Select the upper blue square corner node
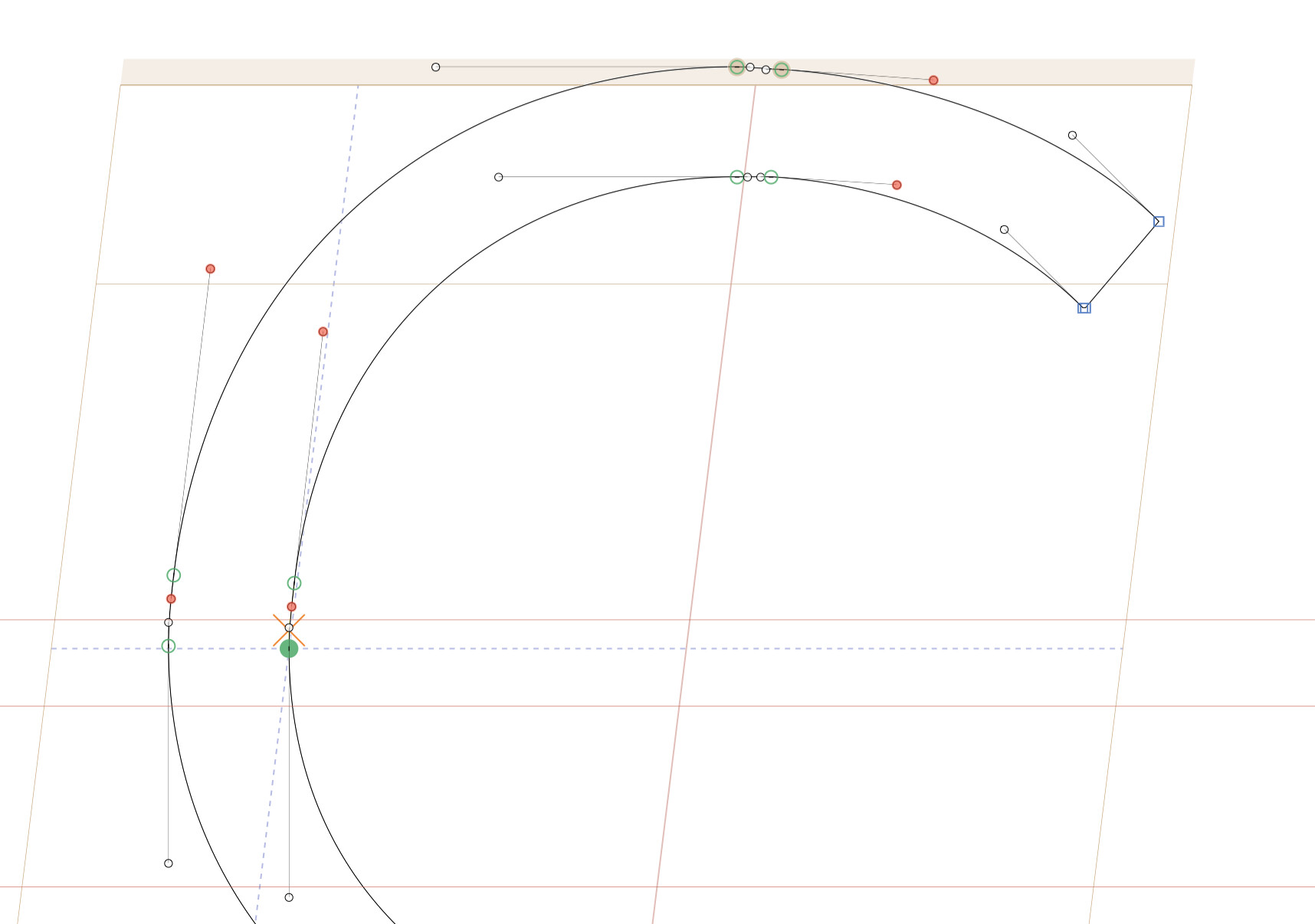 [1159, 221]
